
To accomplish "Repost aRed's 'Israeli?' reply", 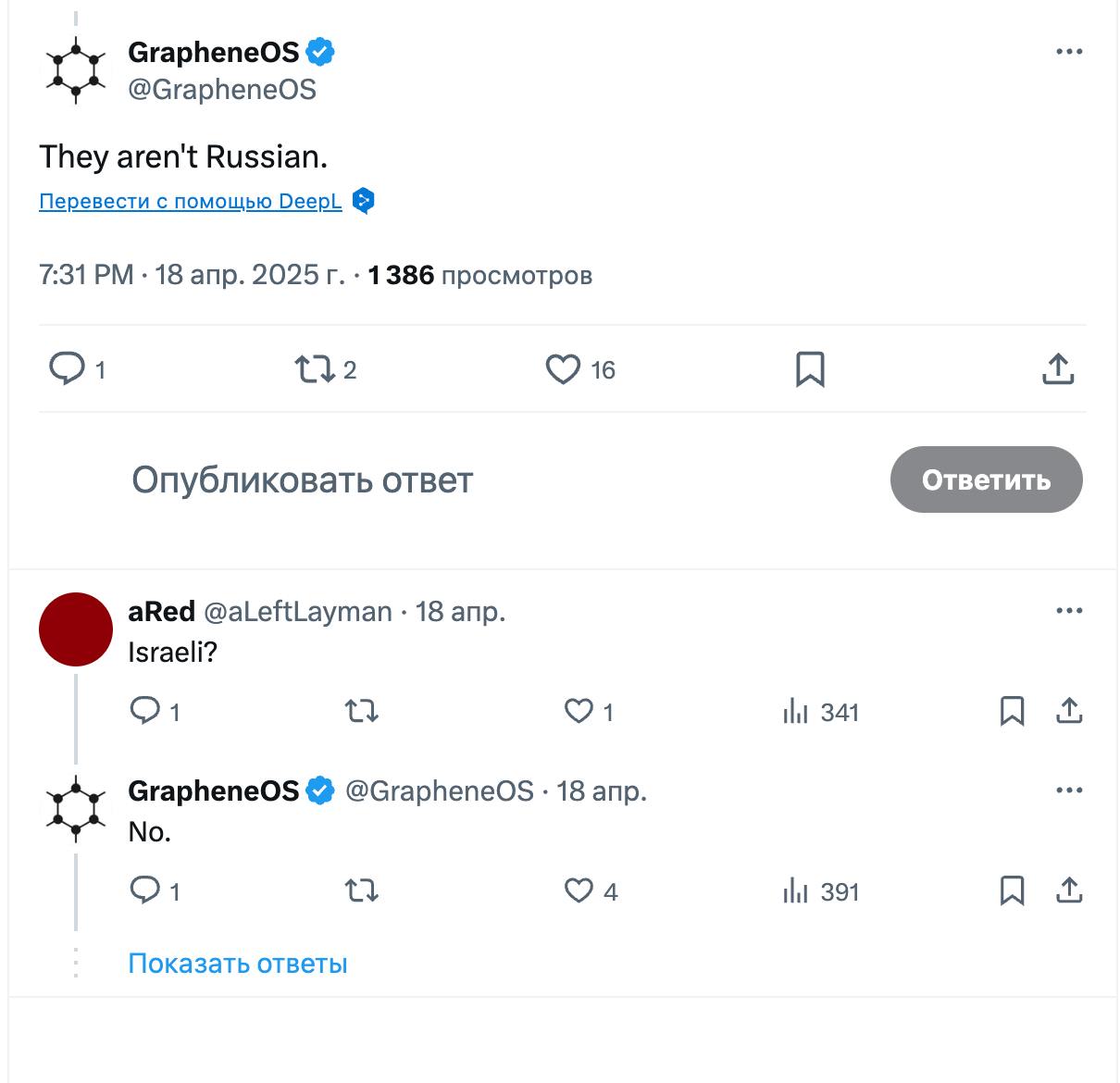I will click(x=361, y=711).
